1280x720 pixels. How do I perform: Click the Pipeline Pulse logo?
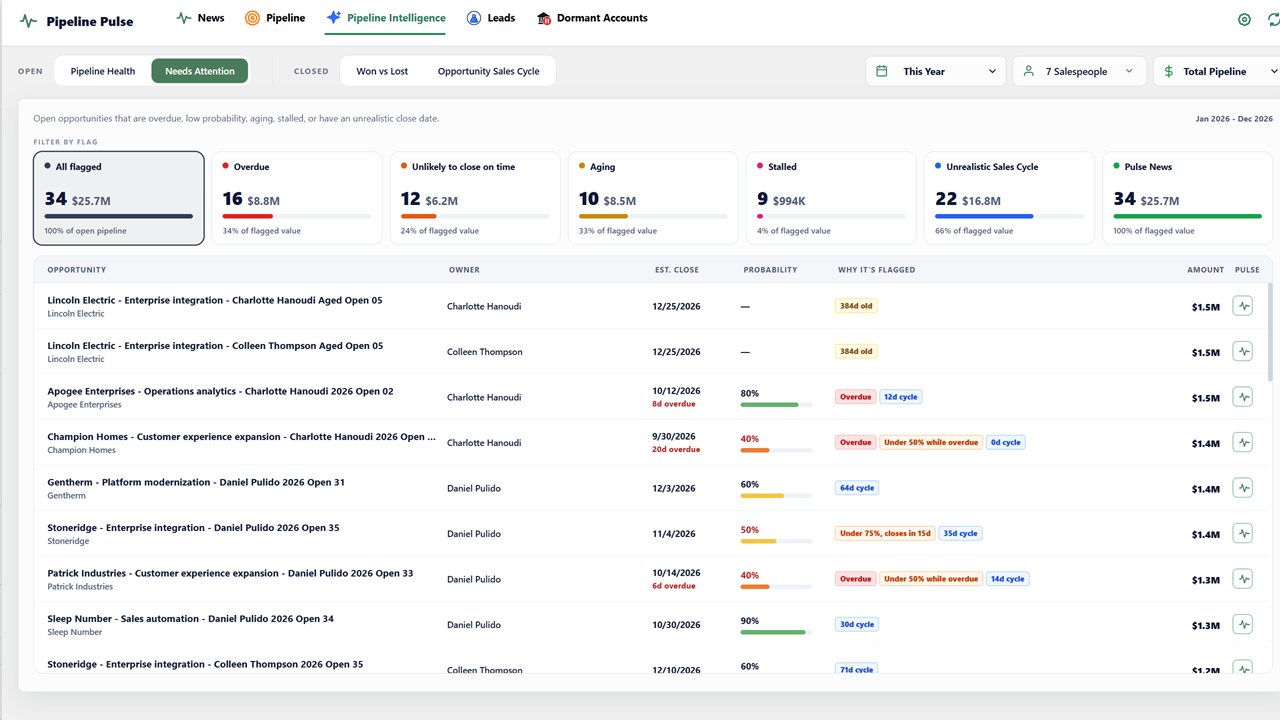click(x=76, y=21)
